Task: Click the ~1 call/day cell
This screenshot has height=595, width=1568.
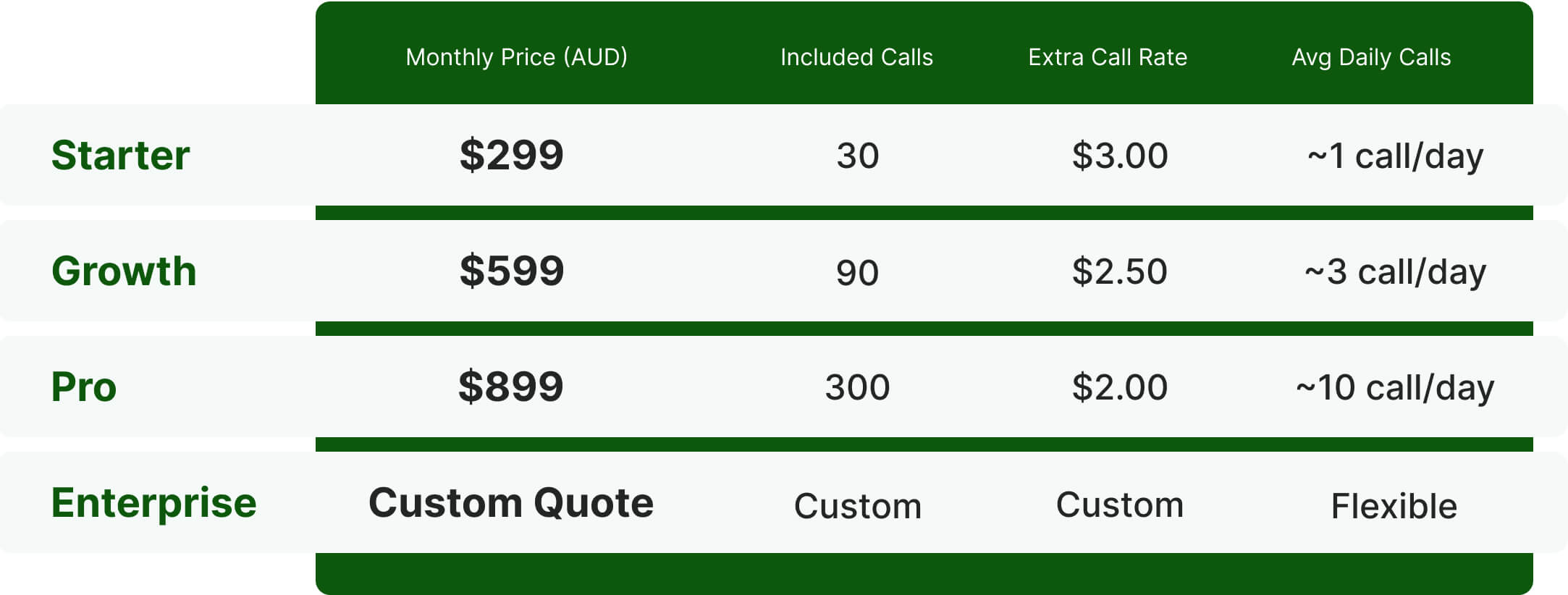Action: pyautogui.click(x=1395, y=156)
